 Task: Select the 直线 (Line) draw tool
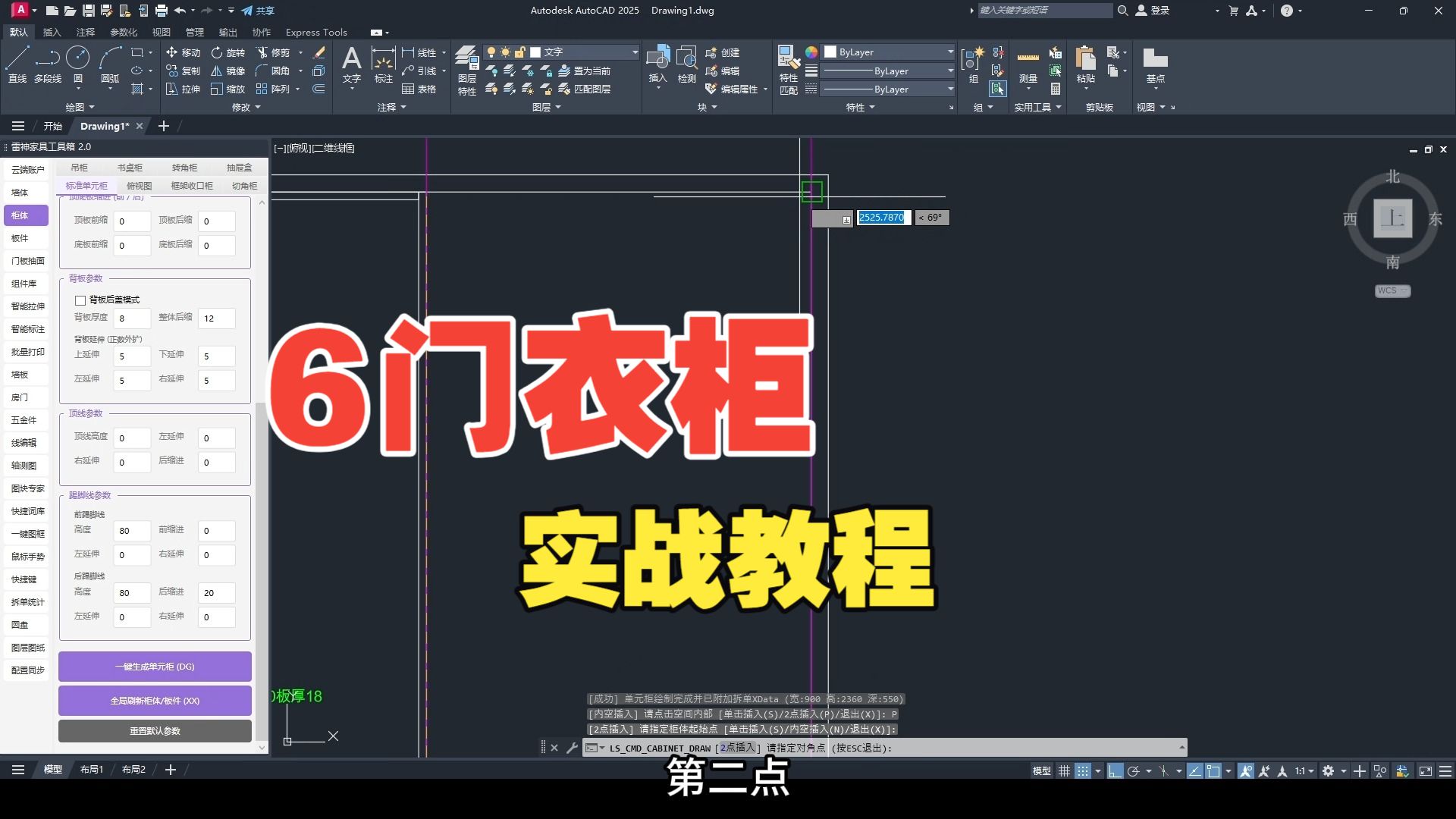pos(17,64)
